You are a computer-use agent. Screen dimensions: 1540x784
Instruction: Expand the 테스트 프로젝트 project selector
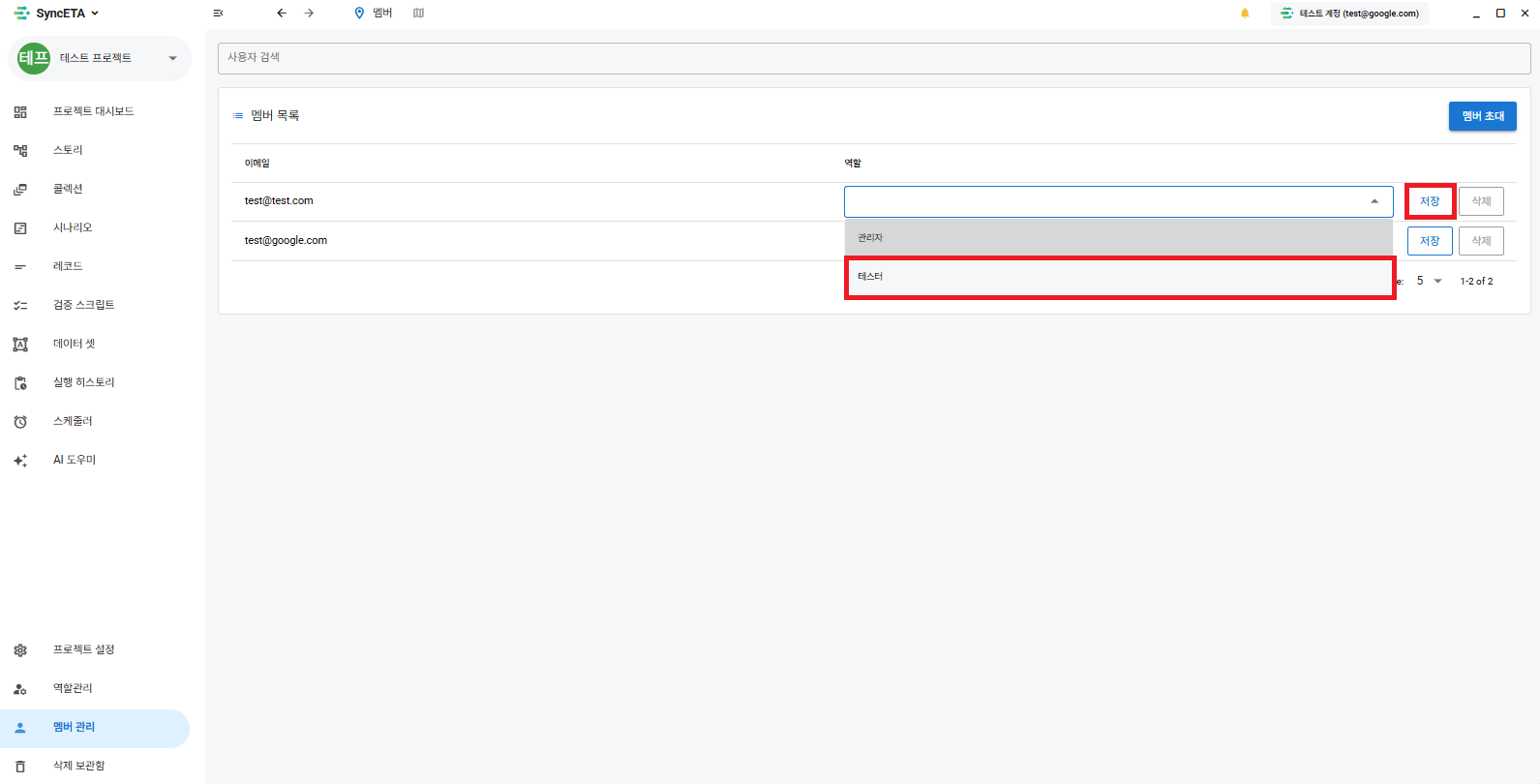point(172,58)
